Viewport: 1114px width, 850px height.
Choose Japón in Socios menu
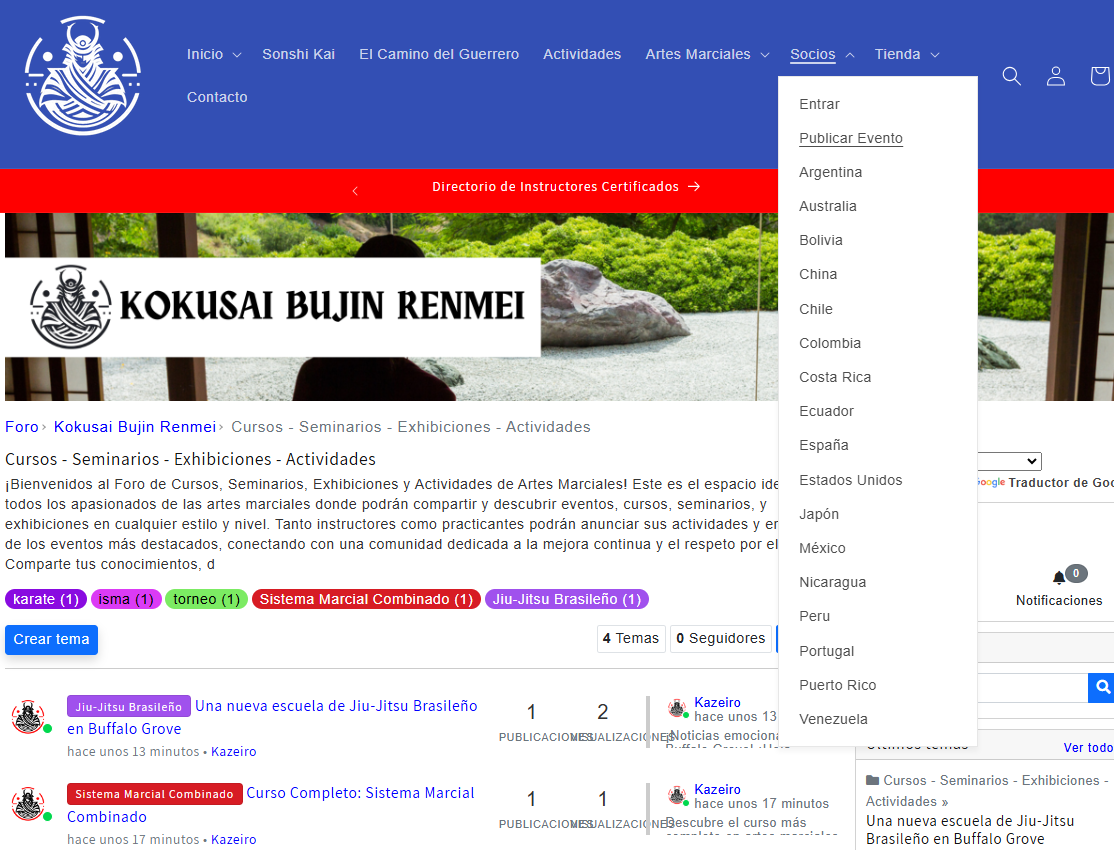coord(819,514)
